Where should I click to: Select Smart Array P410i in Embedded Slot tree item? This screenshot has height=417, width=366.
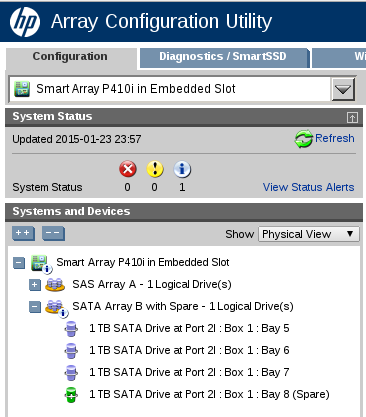point(143,262)
